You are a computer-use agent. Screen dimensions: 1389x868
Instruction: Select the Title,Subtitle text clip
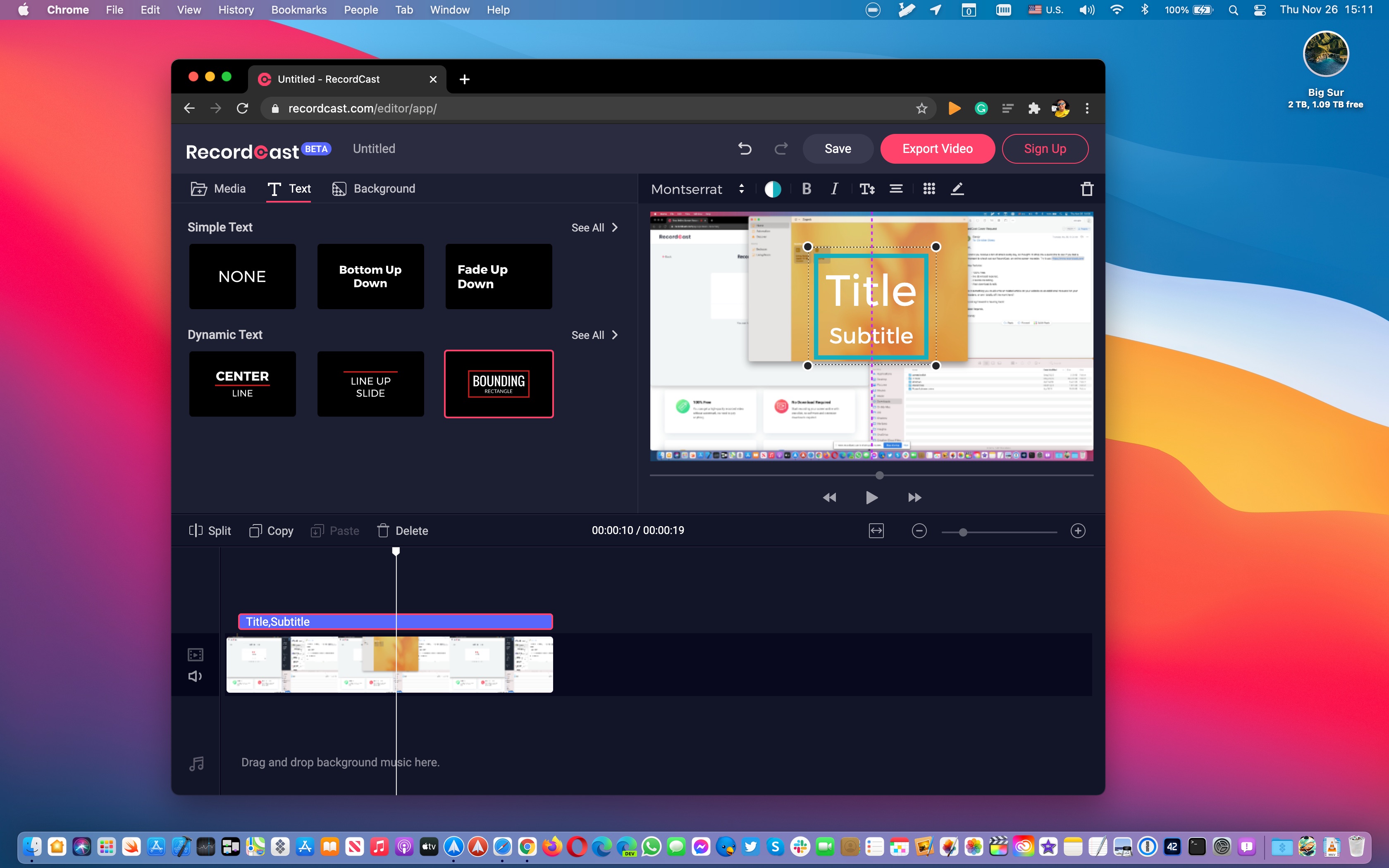pos(396,622)
